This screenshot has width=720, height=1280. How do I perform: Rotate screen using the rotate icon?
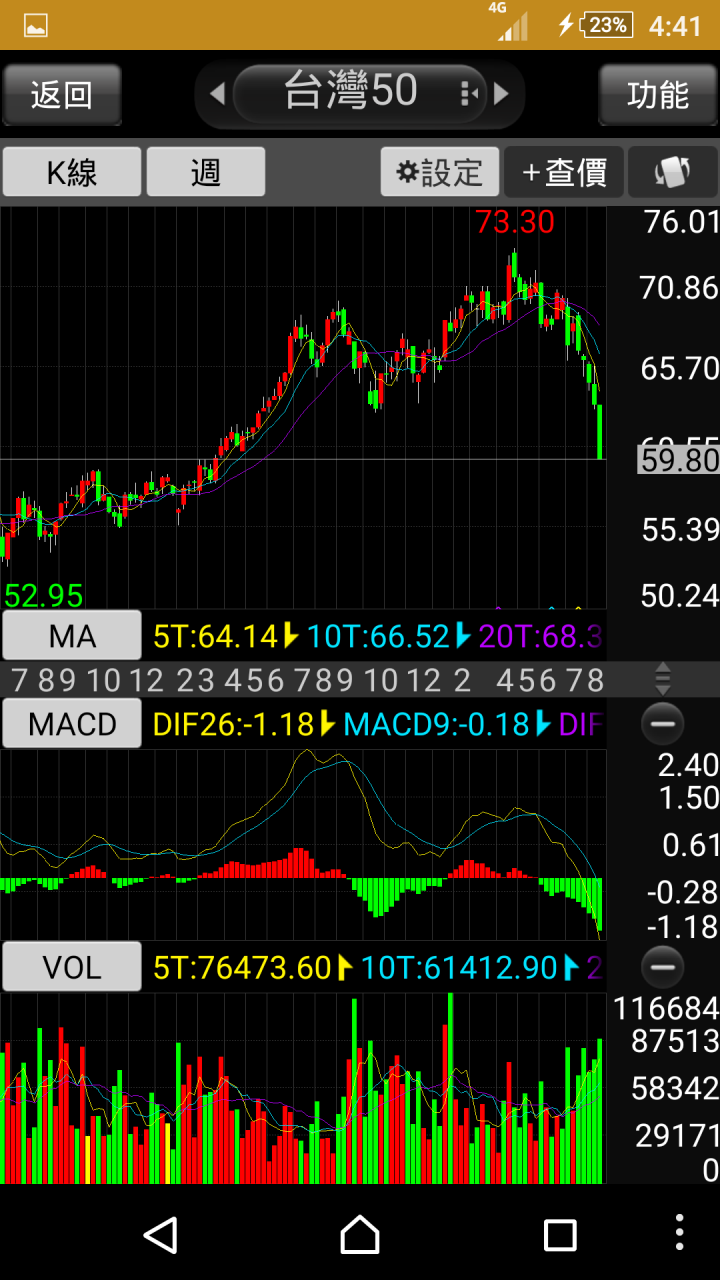pos(672,172)
